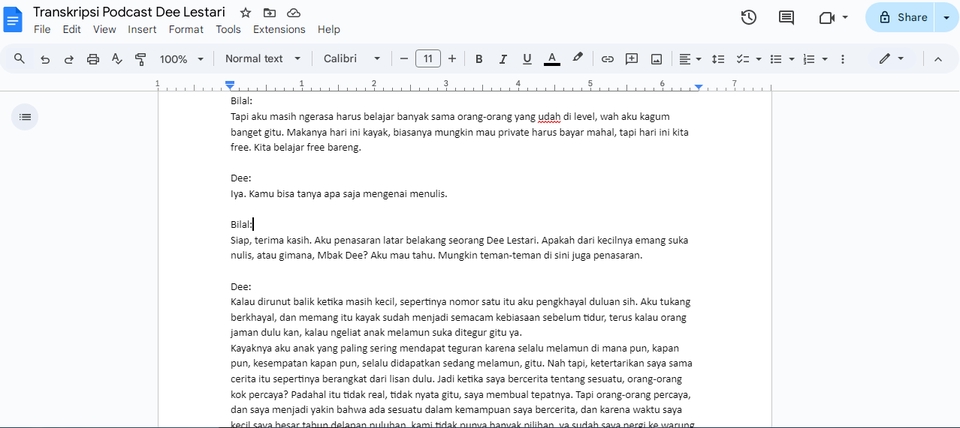Show document outline sidebar icon

(x=25, y=117)
